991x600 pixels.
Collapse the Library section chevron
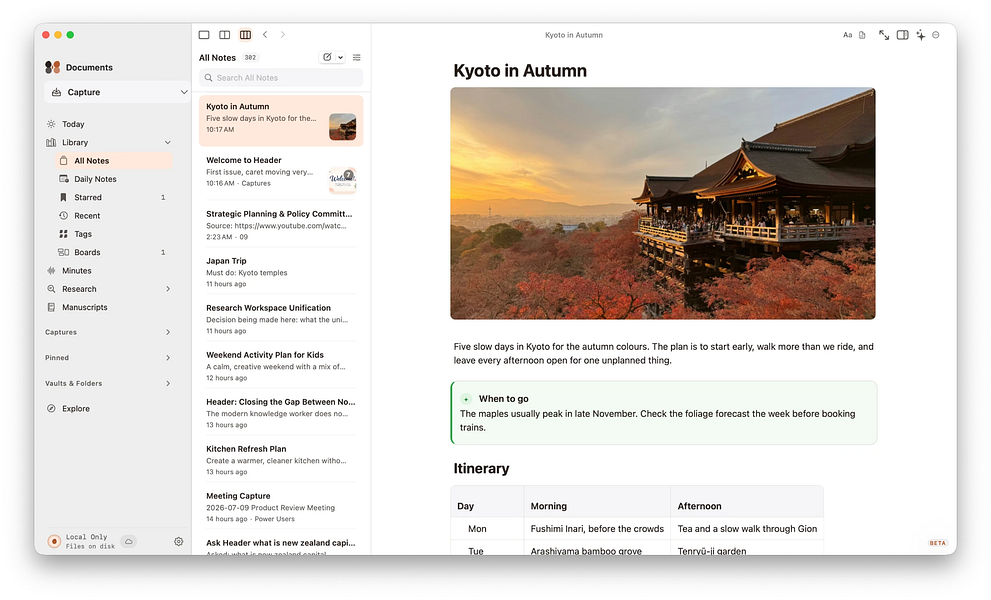pyautogui.click(x=167, y=143)
